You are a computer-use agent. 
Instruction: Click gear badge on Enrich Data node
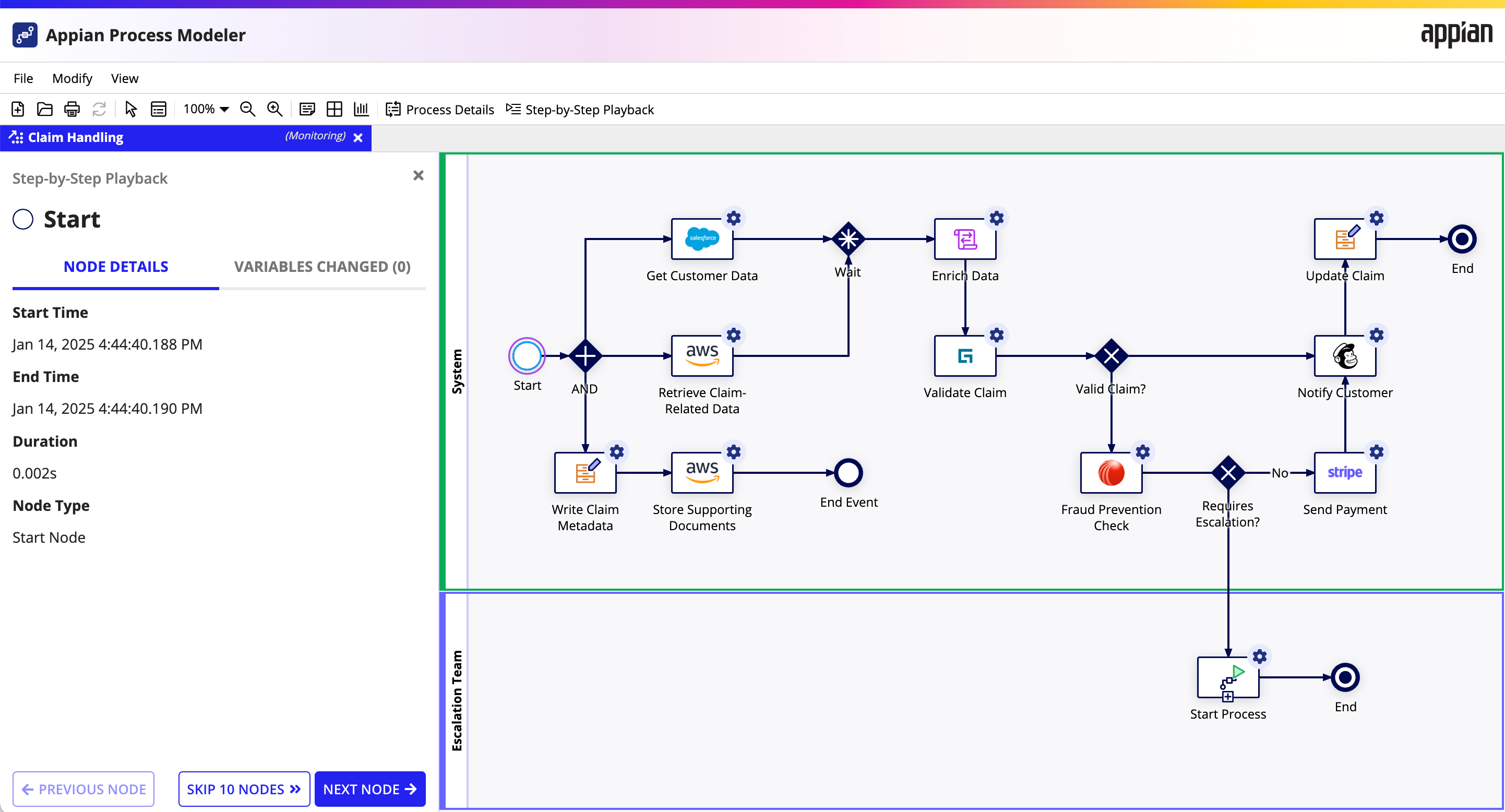coord(997,219)
